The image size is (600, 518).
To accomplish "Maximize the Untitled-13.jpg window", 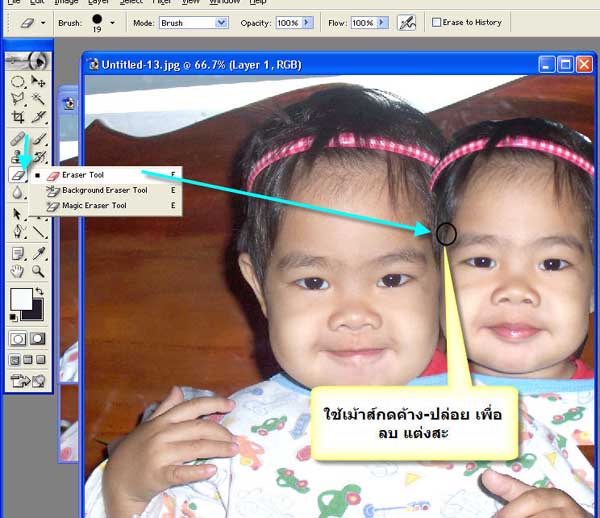I will 565,64.
